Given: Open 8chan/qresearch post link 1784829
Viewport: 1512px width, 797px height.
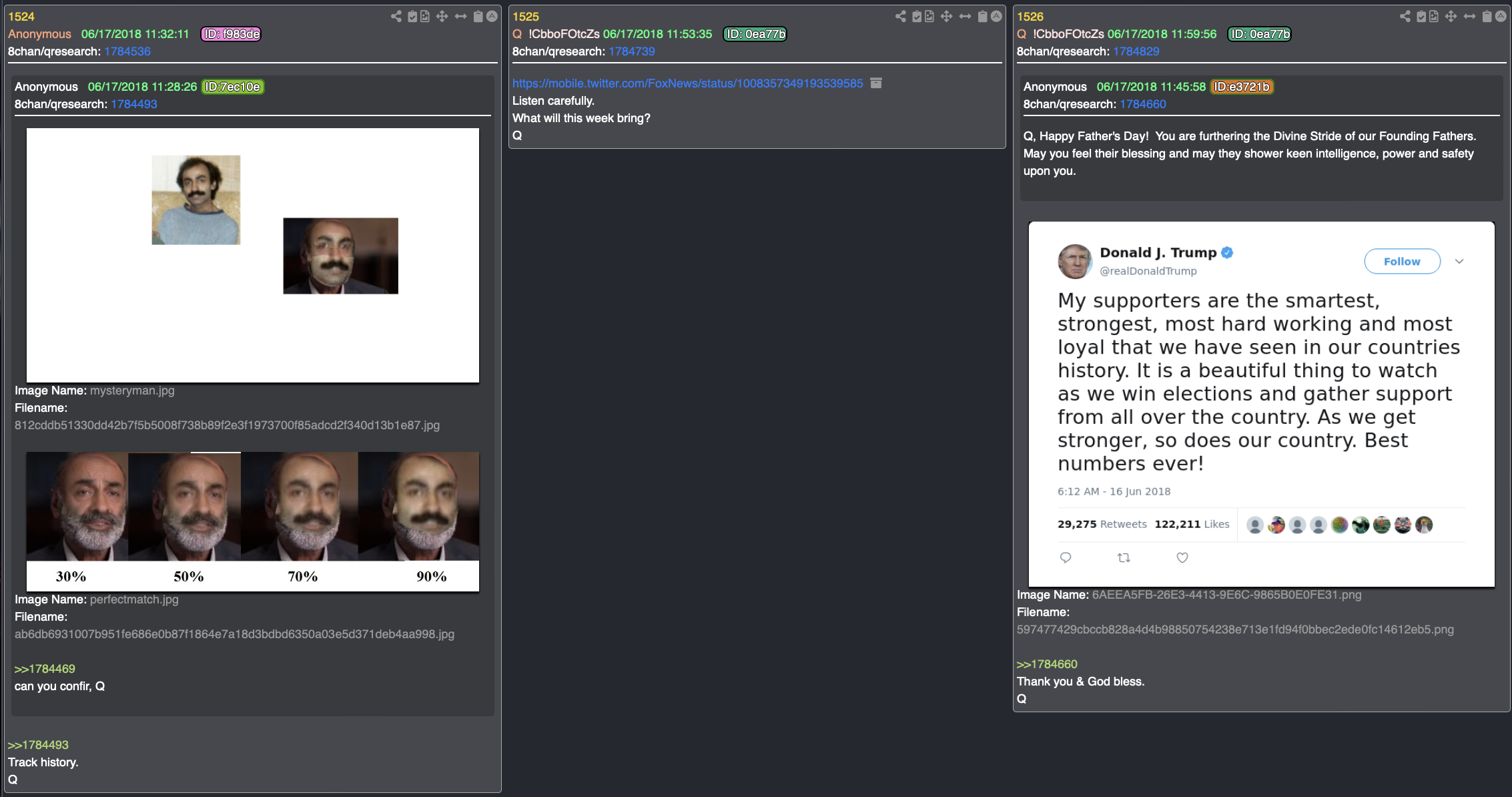Looking at the screenshot, I should click(x=1136, y=51).
